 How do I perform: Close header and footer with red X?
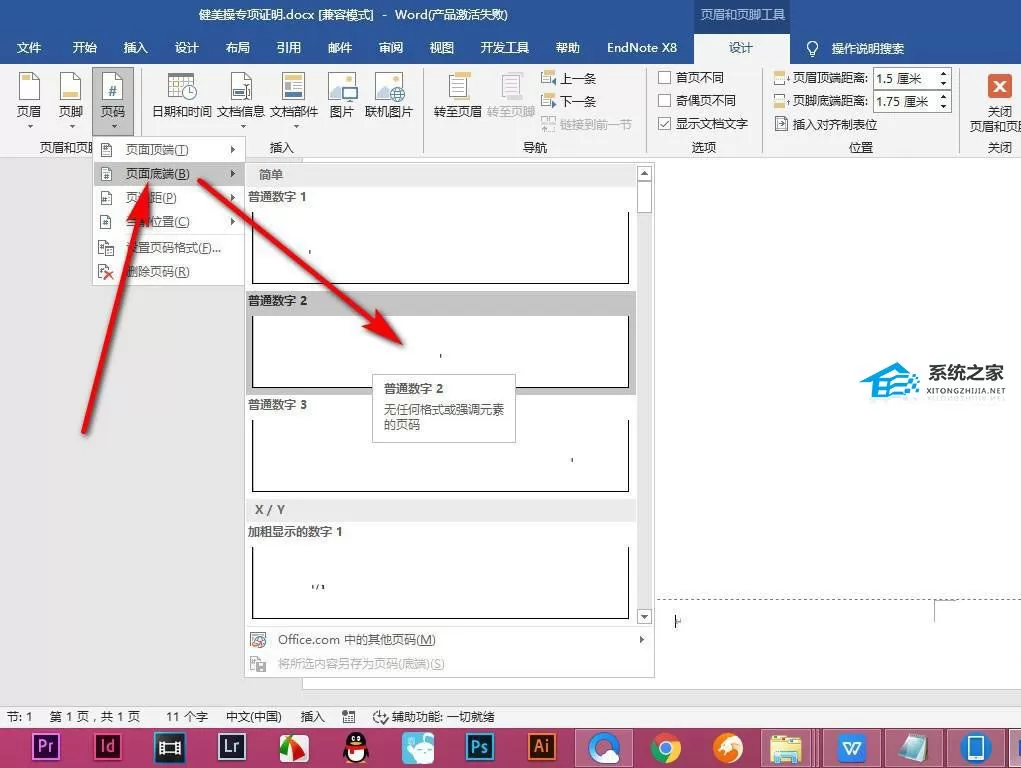[999, 87]
